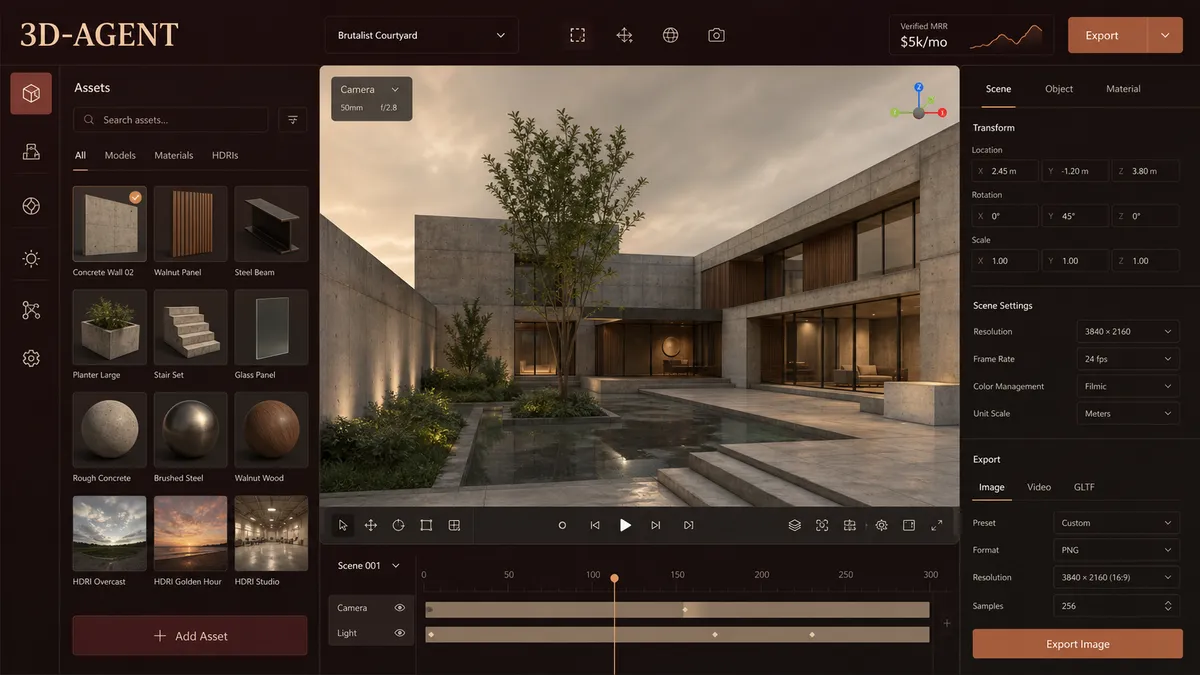Open the node graph sidebar icon
This screenshot has width=1200, height=675.
31,310
